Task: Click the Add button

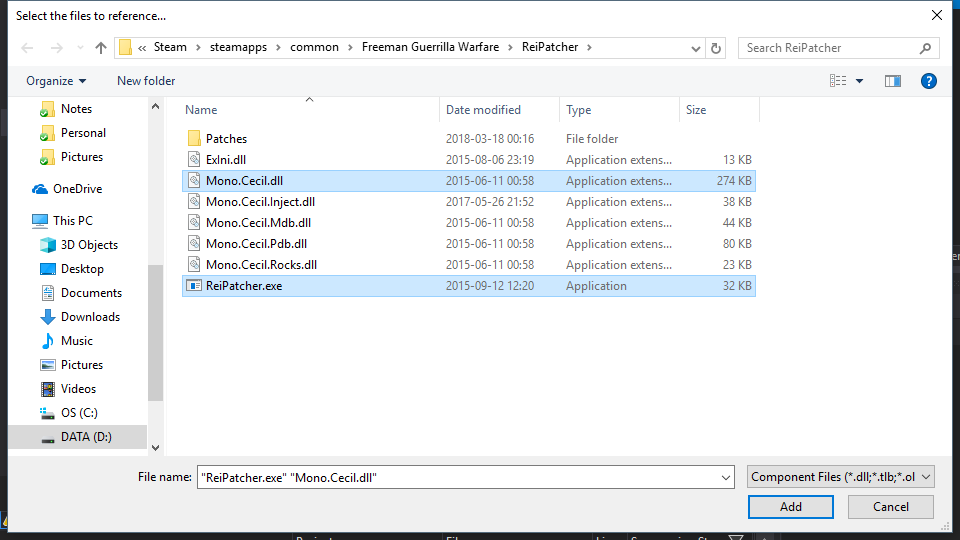Action: coord(790,507)
